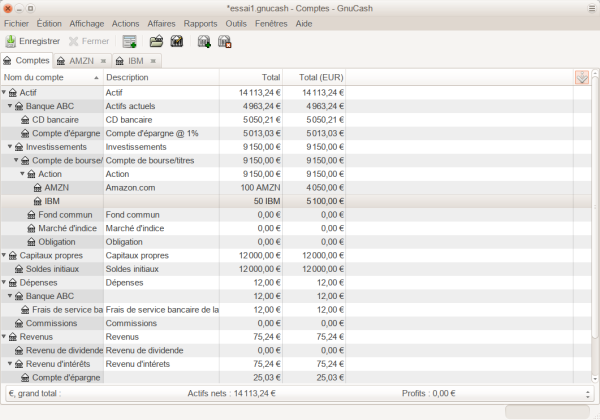Click the delete account toolbar icon
Screen dimensions: 600x420
(225, 42)
